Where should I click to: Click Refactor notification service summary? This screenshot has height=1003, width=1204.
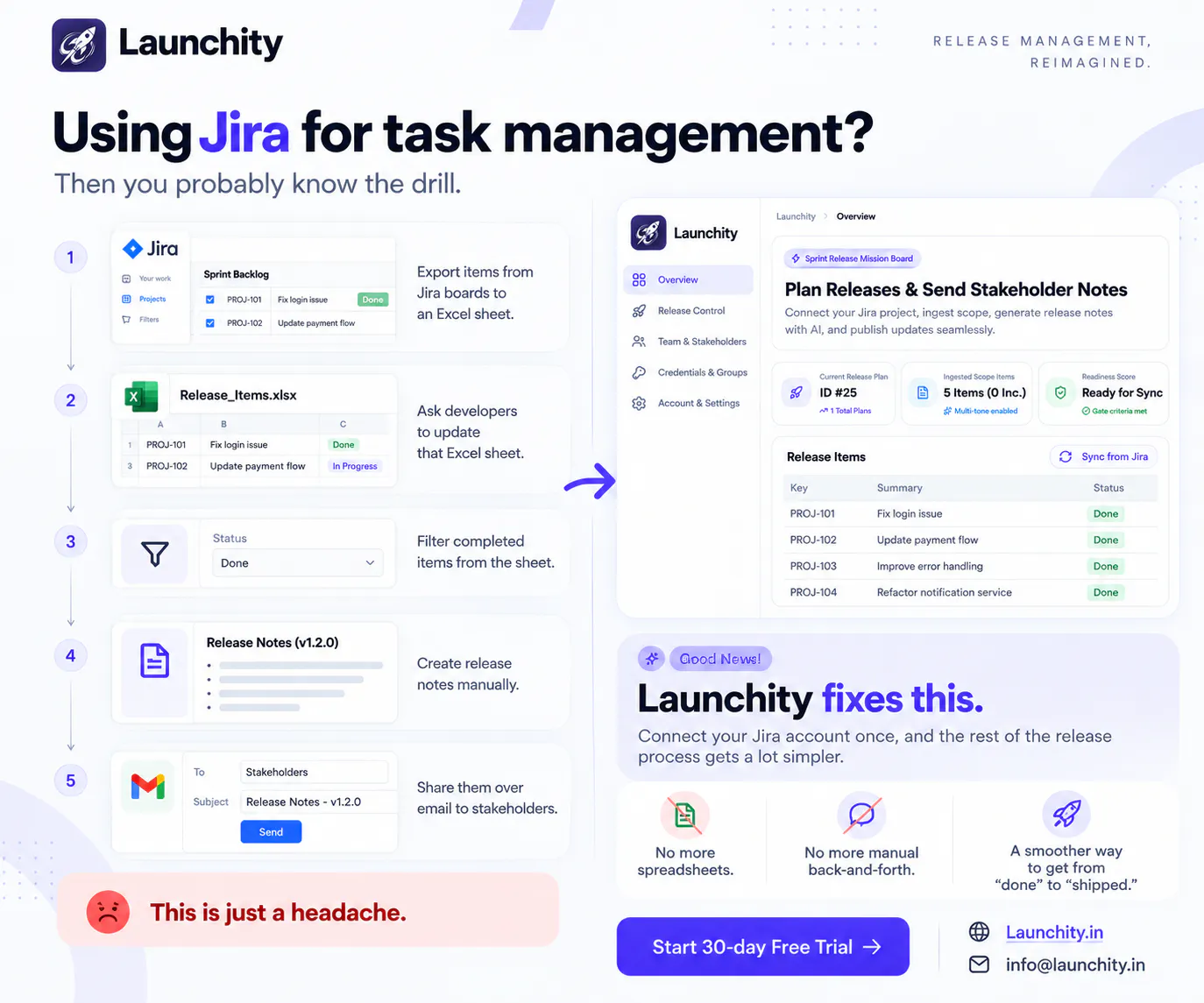pyautogui.click(x=944, y=592)
